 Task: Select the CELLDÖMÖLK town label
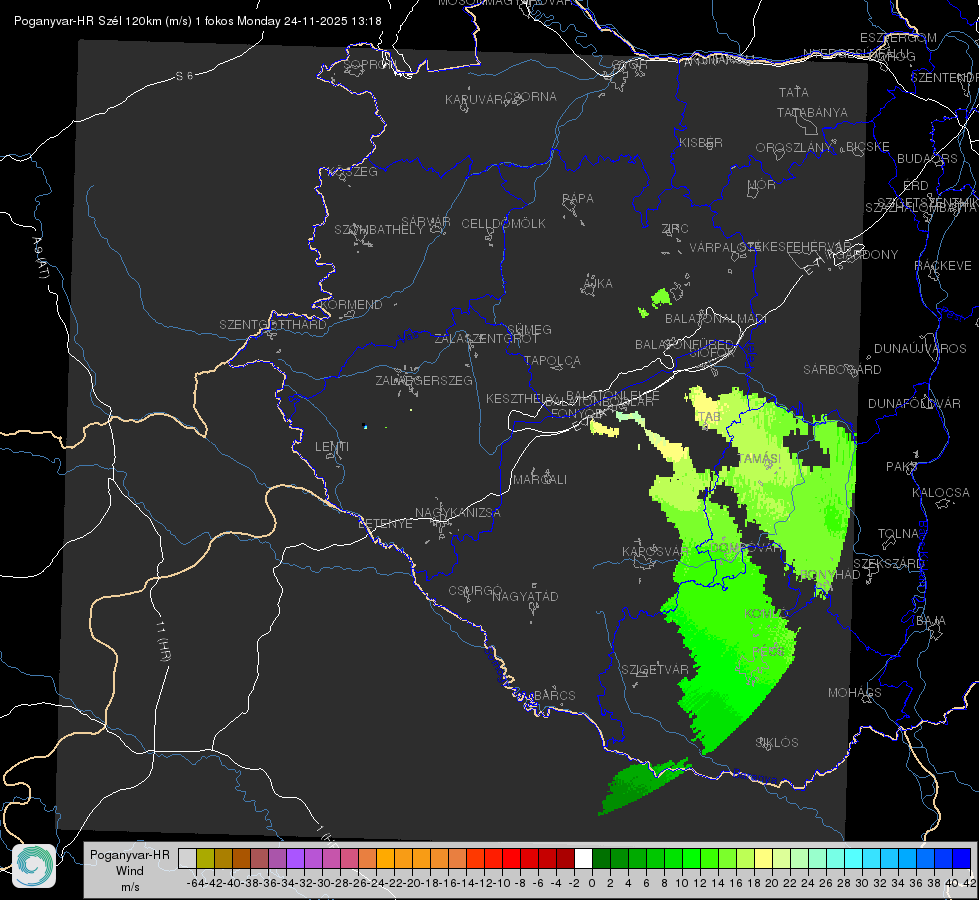[x=504, y=224]
